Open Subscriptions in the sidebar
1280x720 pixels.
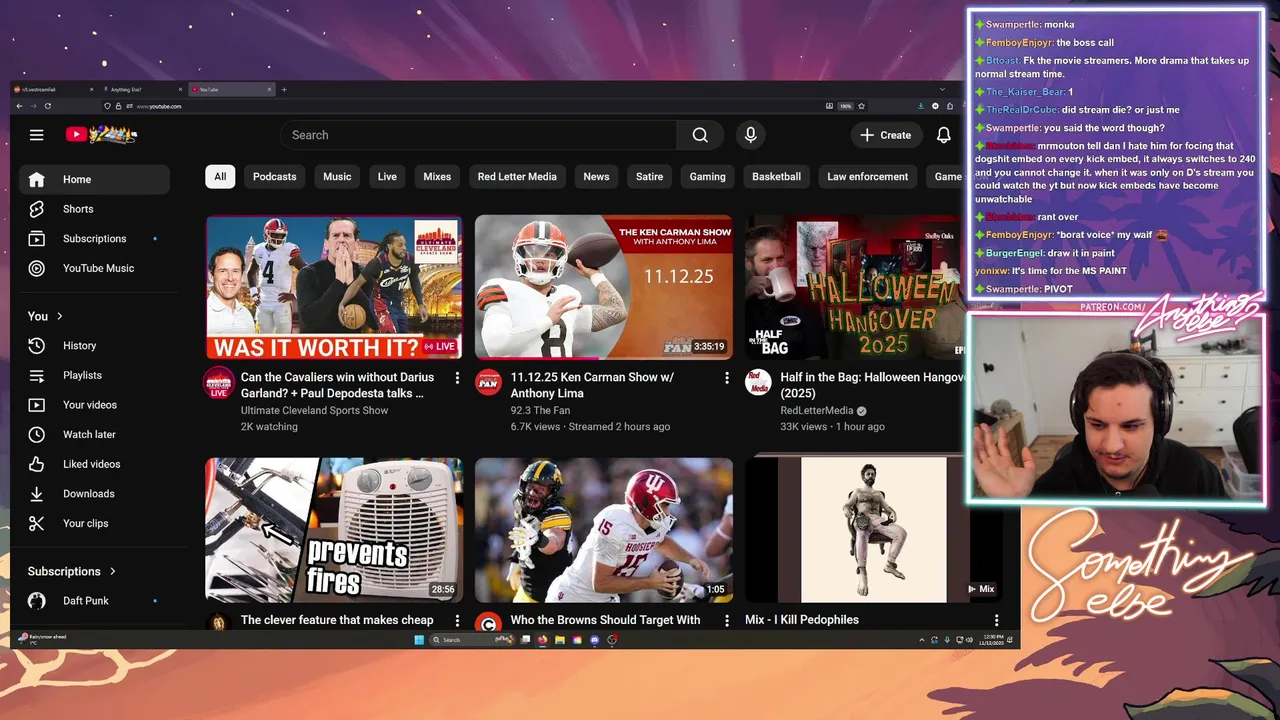point(94,239)
